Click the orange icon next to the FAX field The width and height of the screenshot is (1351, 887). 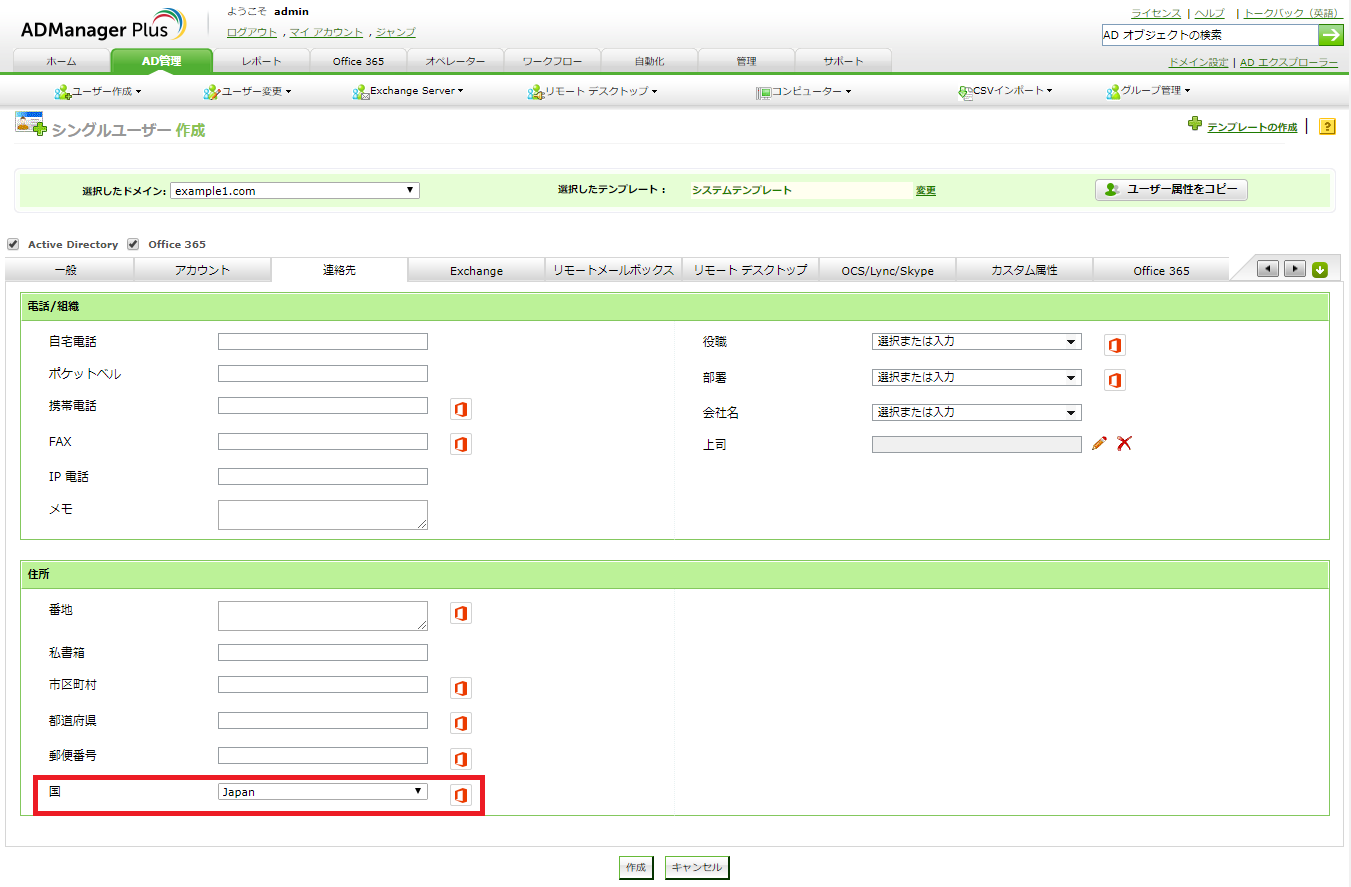pyautogui.click(x=460, y=443)
